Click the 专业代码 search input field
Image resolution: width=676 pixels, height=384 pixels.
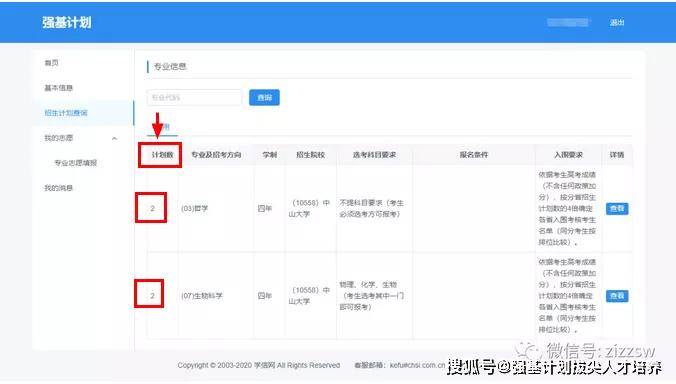[194, 98]
